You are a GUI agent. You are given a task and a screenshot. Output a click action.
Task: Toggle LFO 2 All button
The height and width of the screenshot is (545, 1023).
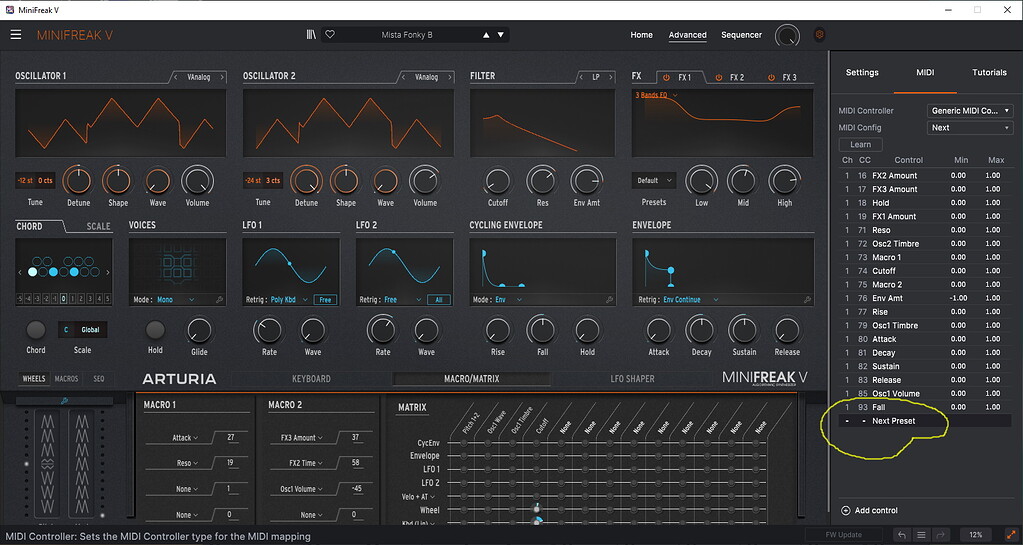click(x=438, y=300)
